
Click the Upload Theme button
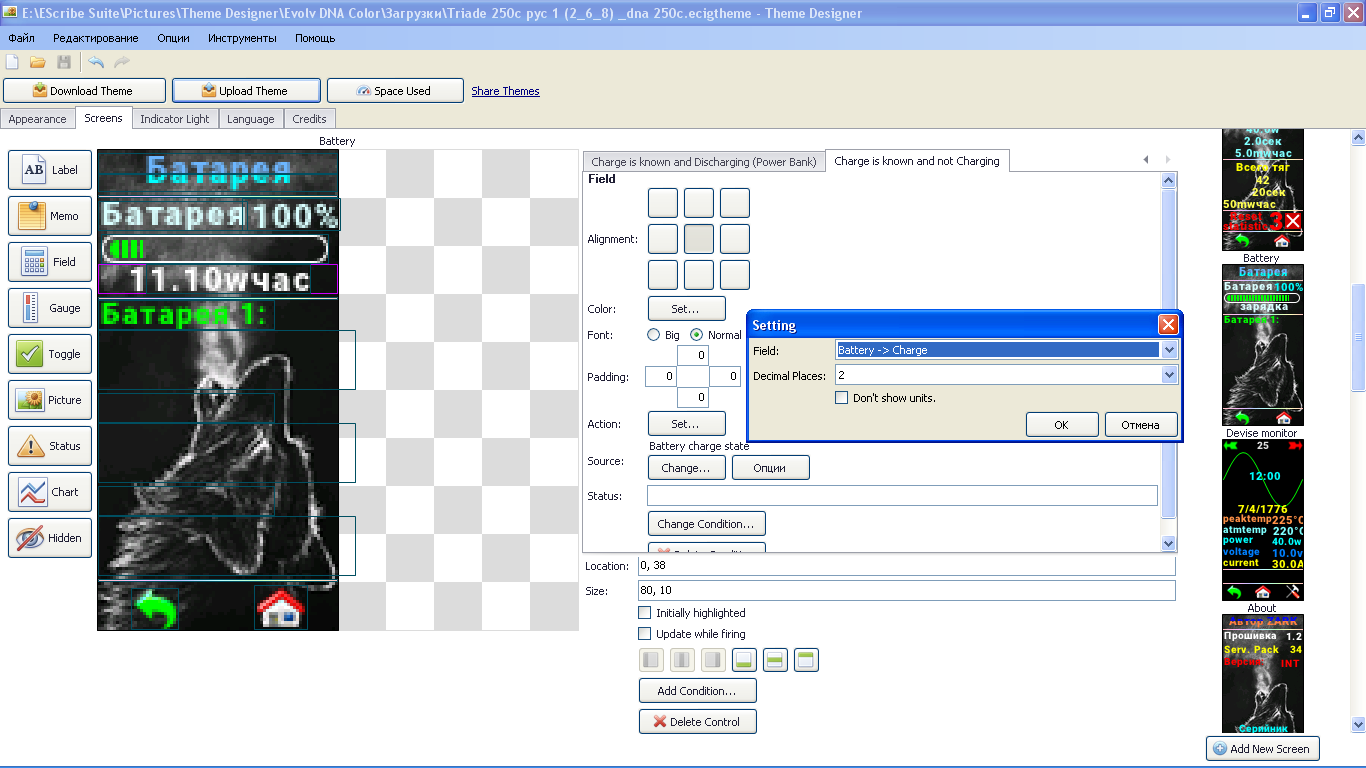246,91
